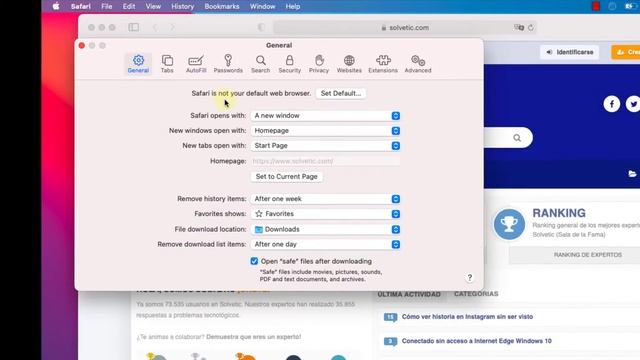Open the Safari menu
Viewport: 640px width, 360px height.
tap(81, 7)
